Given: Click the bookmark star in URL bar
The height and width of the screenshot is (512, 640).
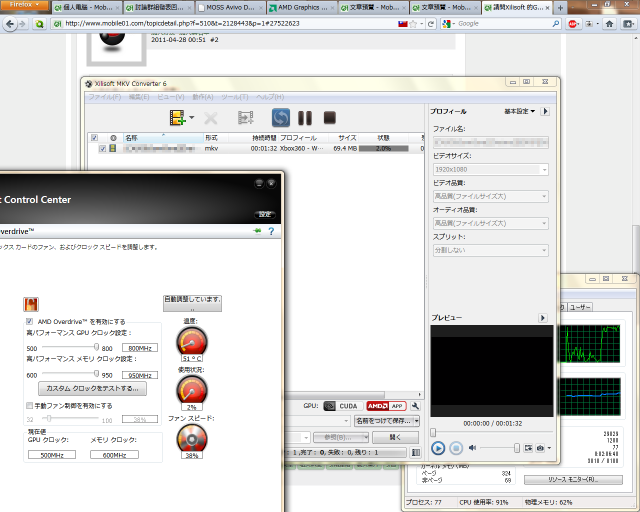Looking at the screenshot, I should (x=413, y=24).
